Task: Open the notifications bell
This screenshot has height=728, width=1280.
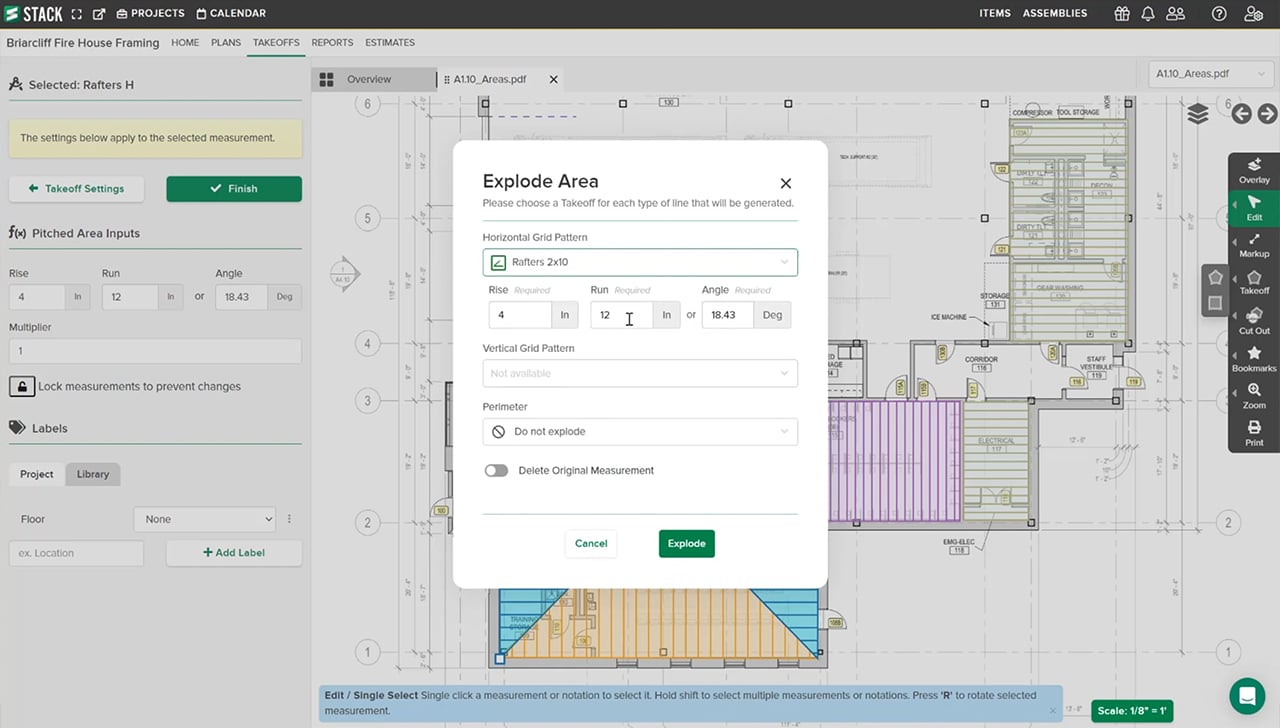Action: (1148, 14)
